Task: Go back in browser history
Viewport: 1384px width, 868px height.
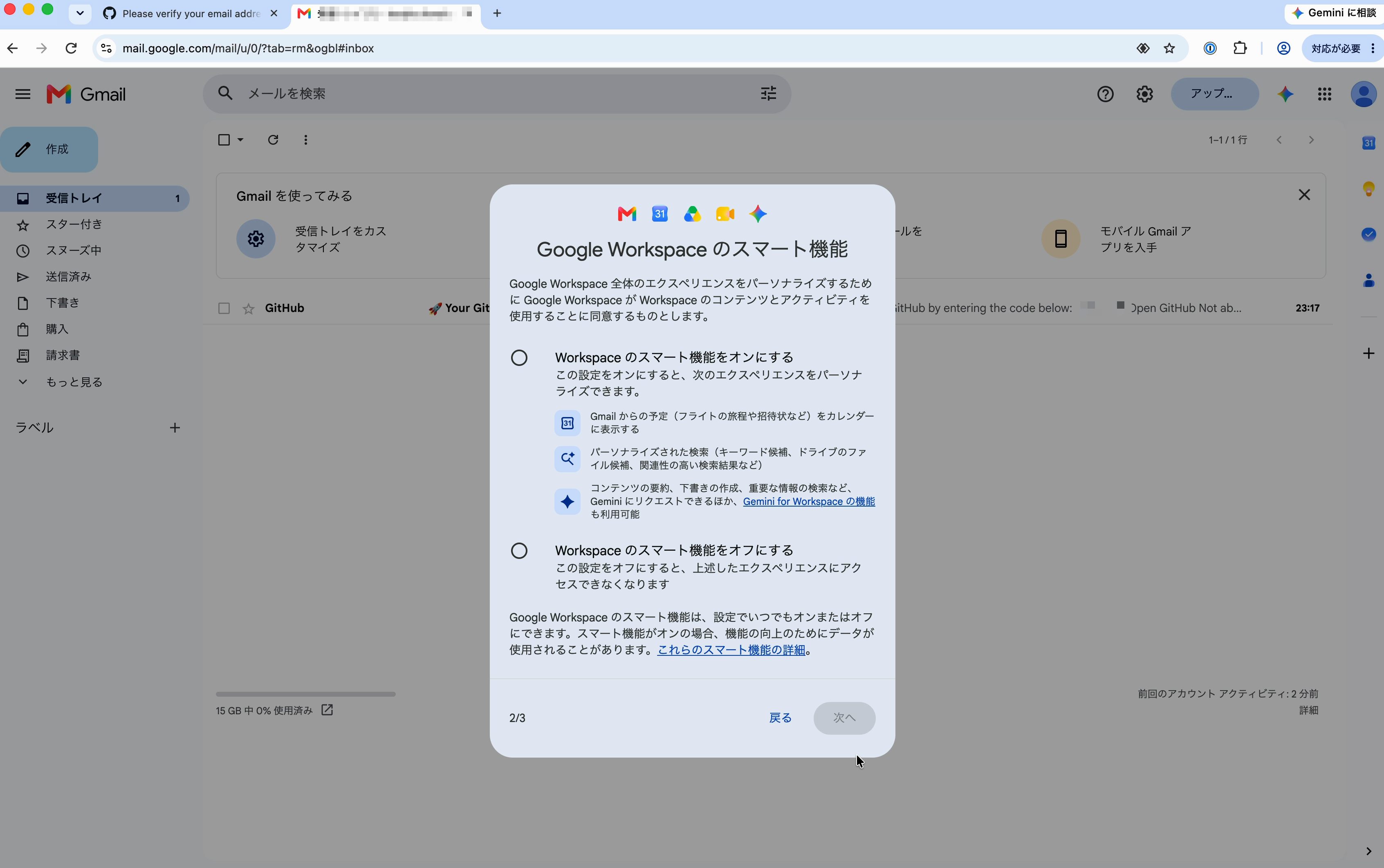Action: coord(13,48)
